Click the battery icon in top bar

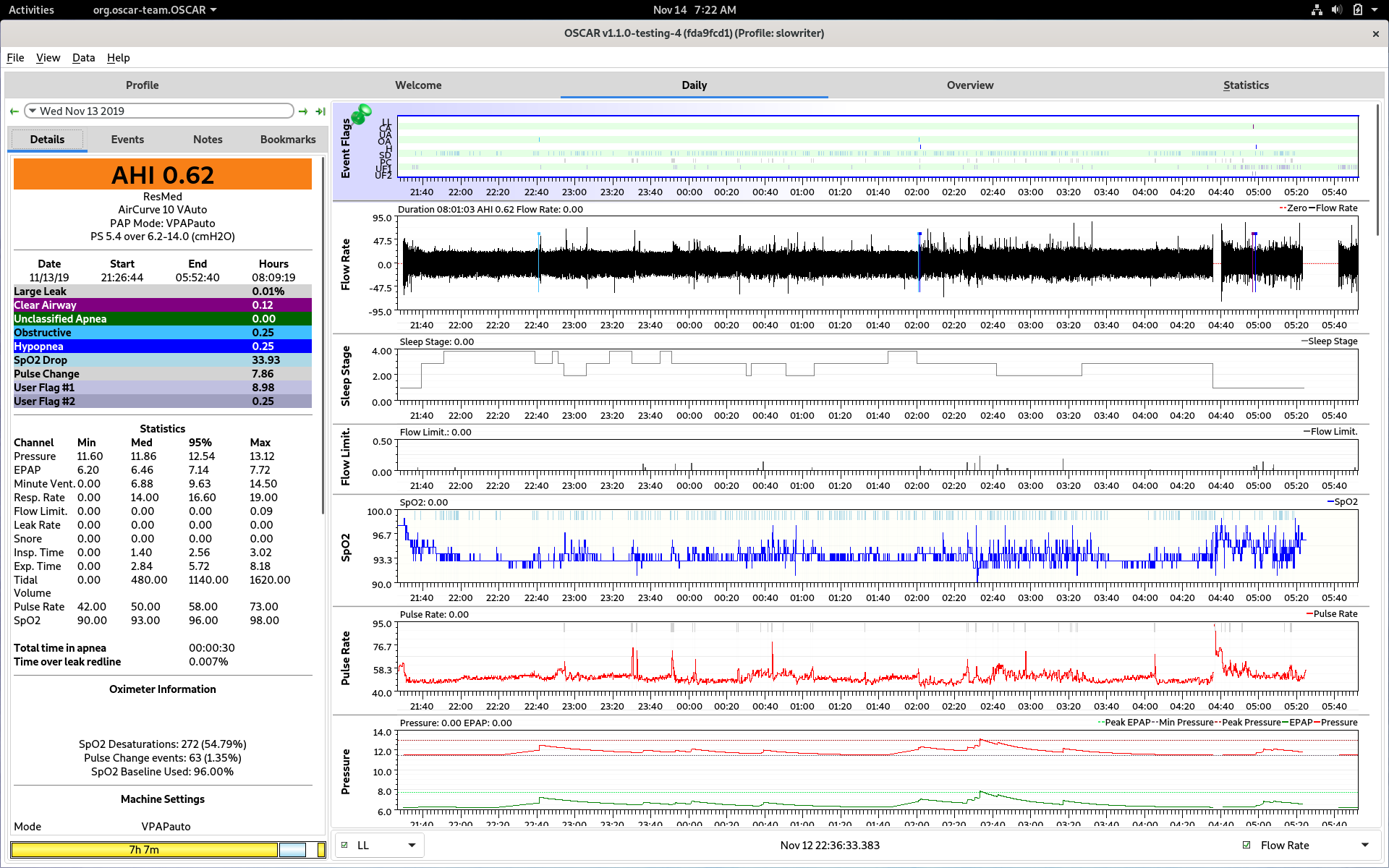1358,9
